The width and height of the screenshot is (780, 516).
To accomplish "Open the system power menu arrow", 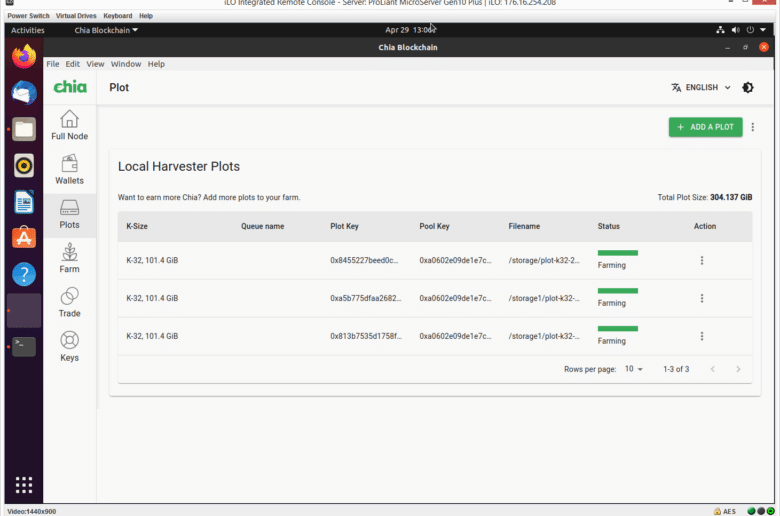I will pyautogui.click(x=763, y=30).
